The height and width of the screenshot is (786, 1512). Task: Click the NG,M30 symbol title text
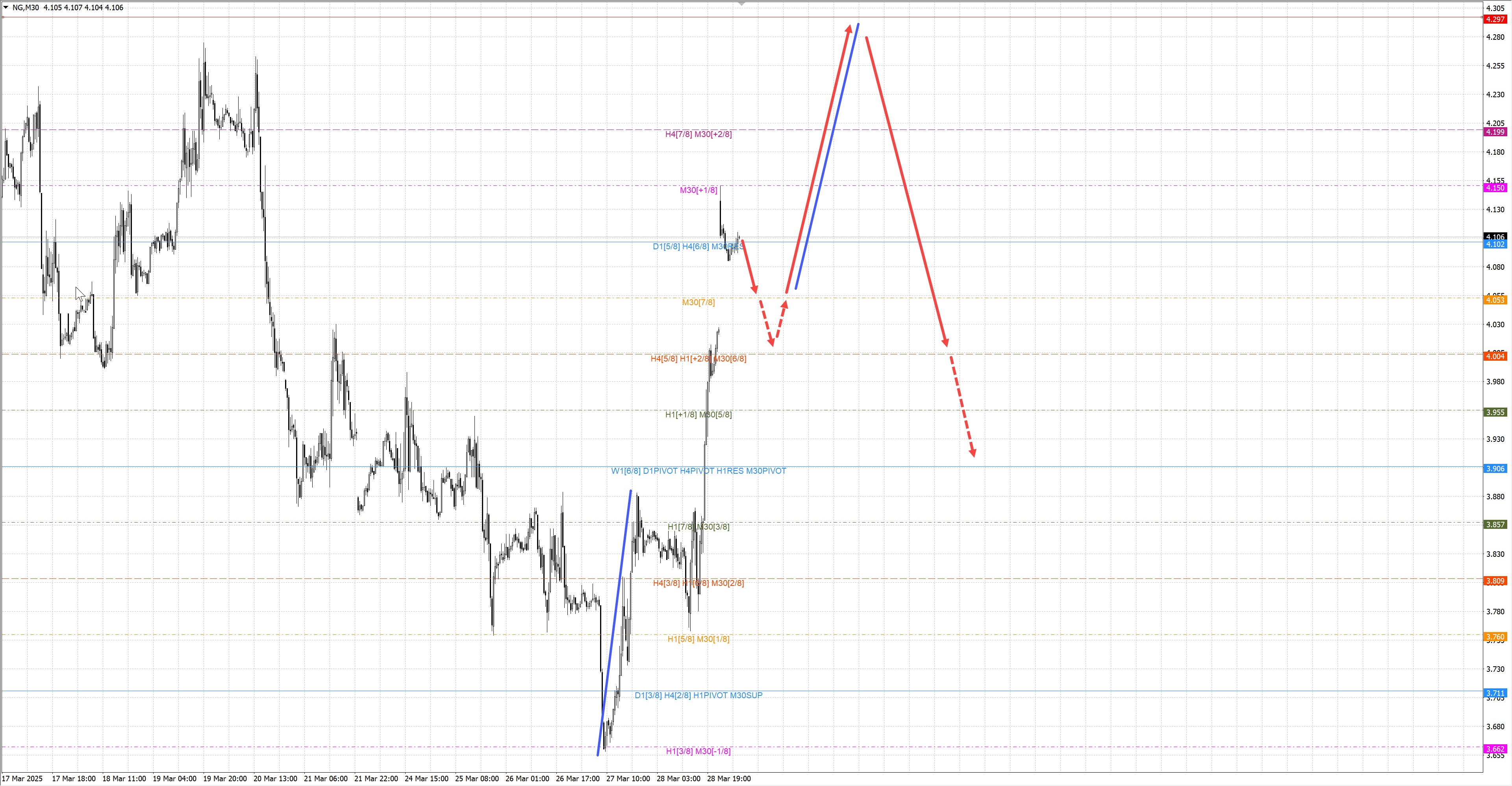(x=26, y=7)
